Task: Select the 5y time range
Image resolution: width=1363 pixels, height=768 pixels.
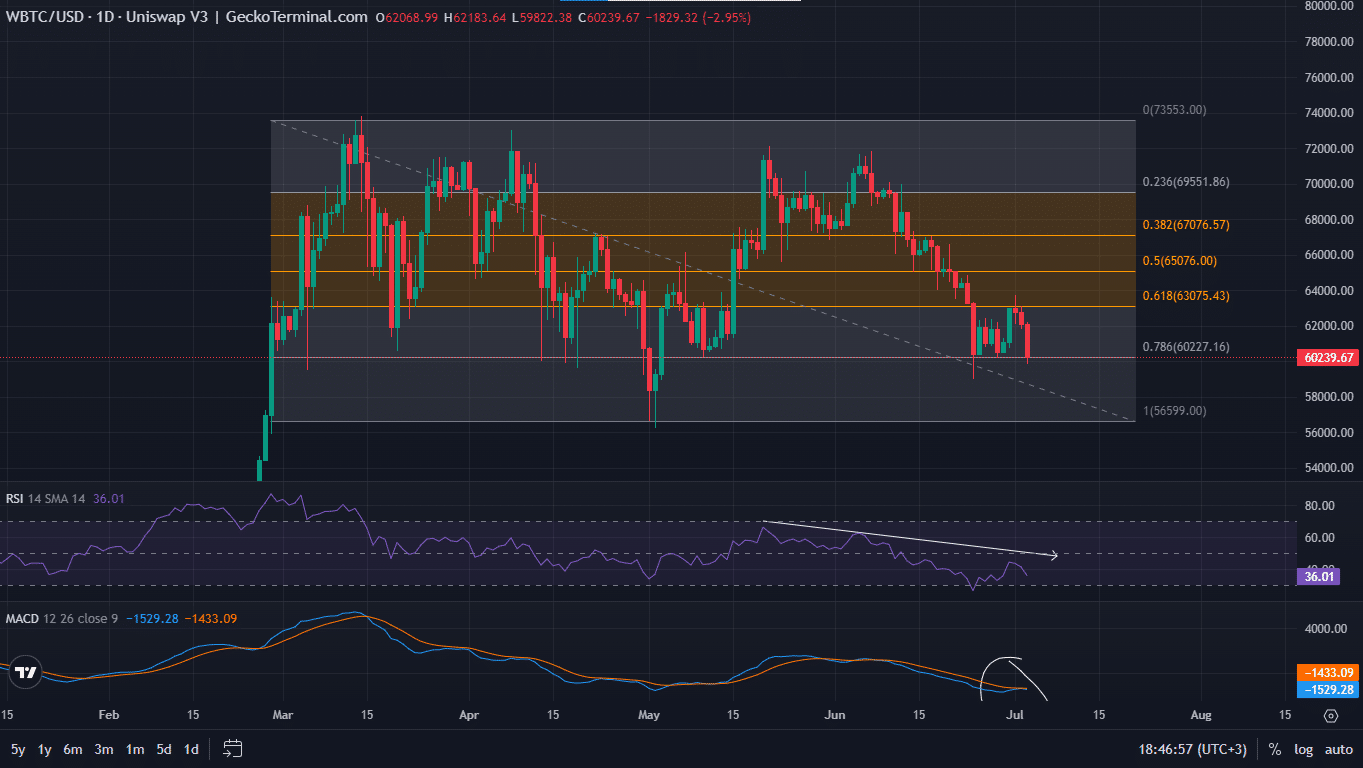Action: pos(19,749)
